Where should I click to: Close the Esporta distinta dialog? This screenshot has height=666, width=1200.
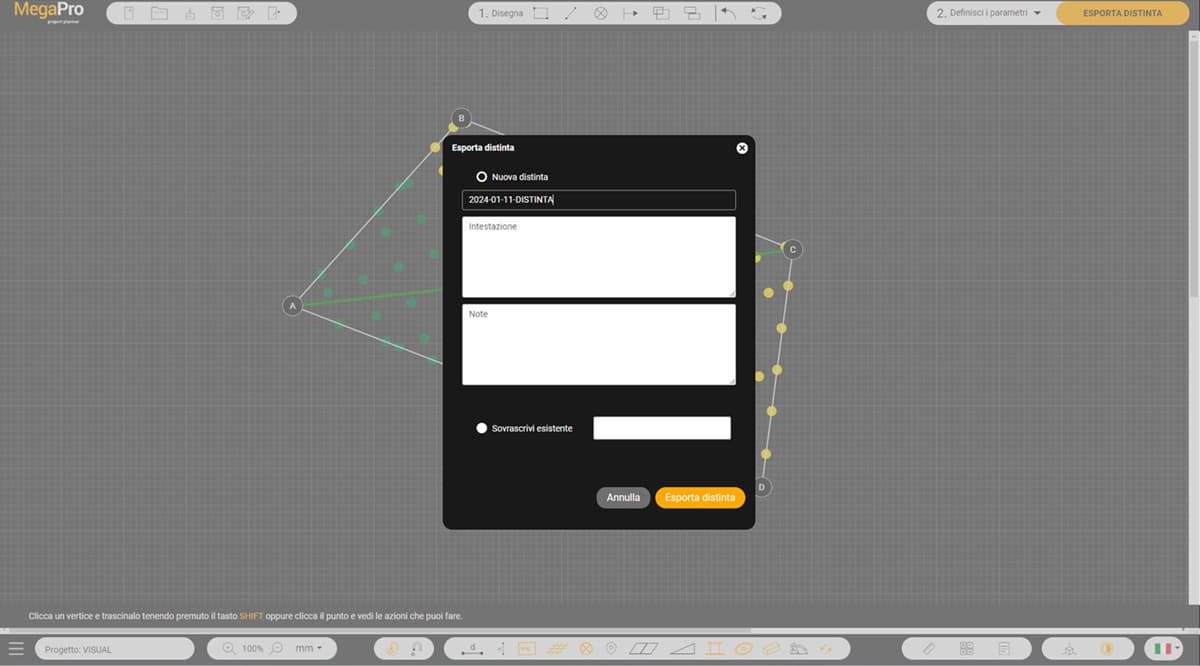(742, 148)
